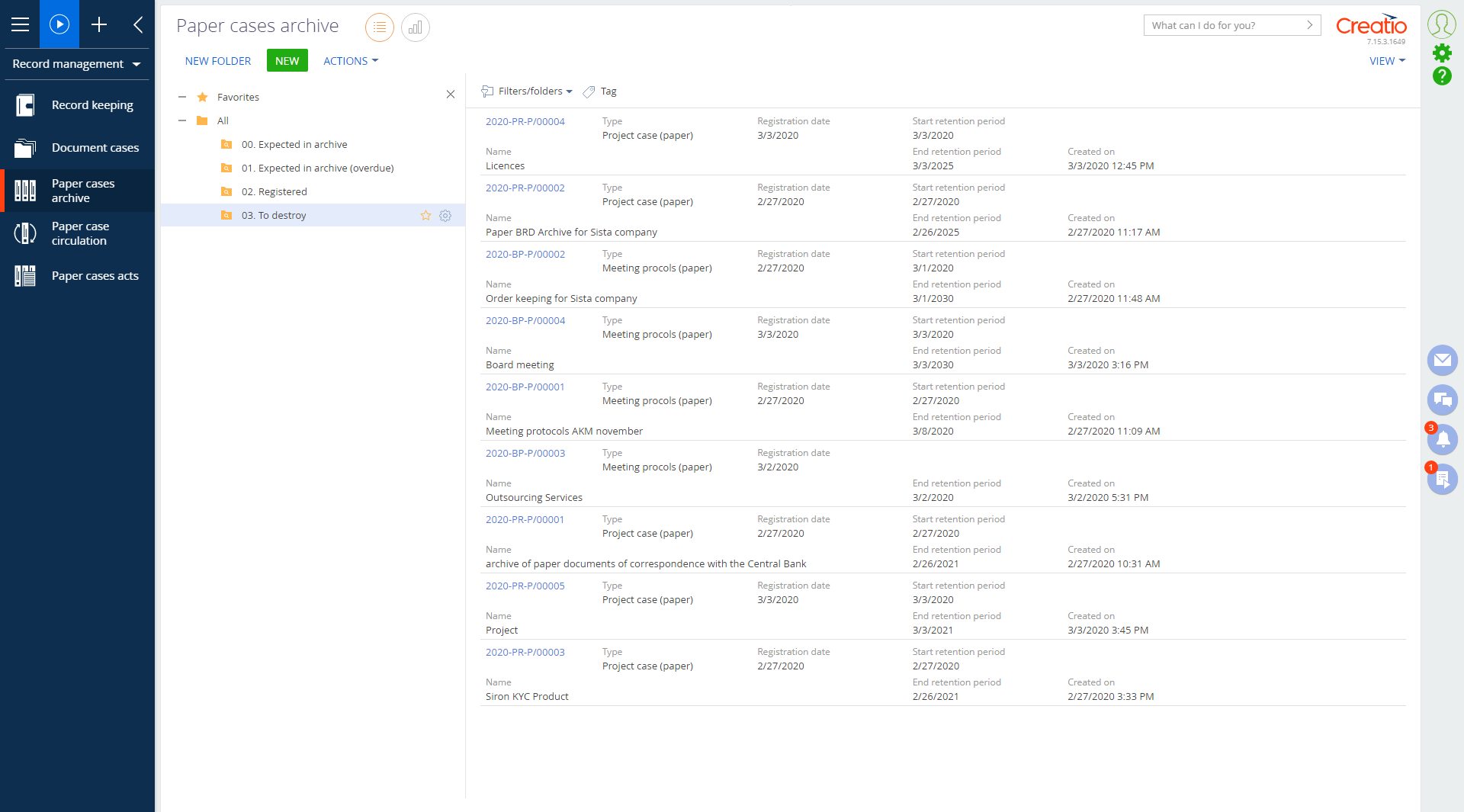Image resolution: width=1464 pixels, height=812 pixels.
Task: Open the business process feed icon with badge 1
Action: (1443, 479)
